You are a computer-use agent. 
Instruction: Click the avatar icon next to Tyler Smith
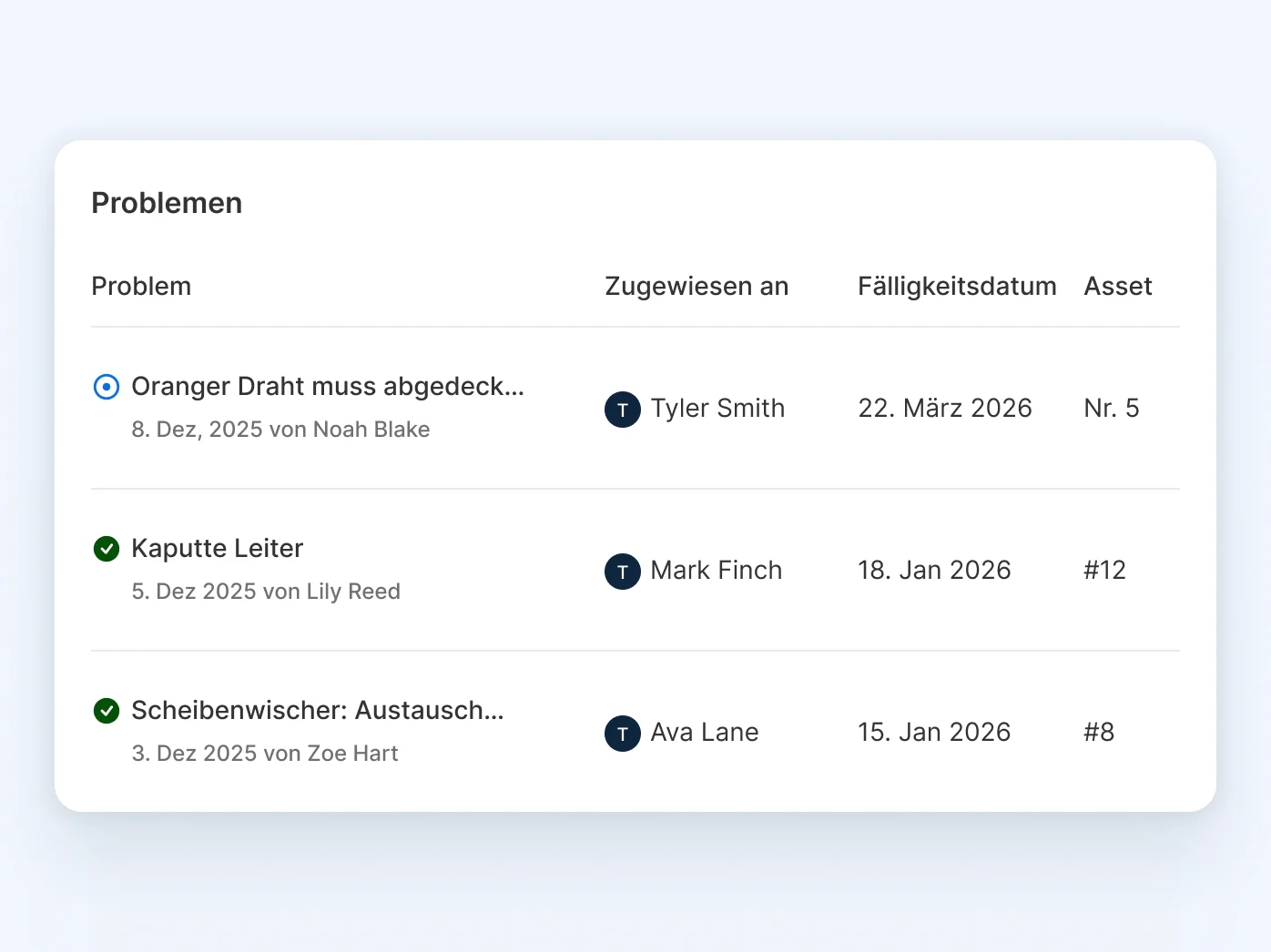(x=623, y=410)
